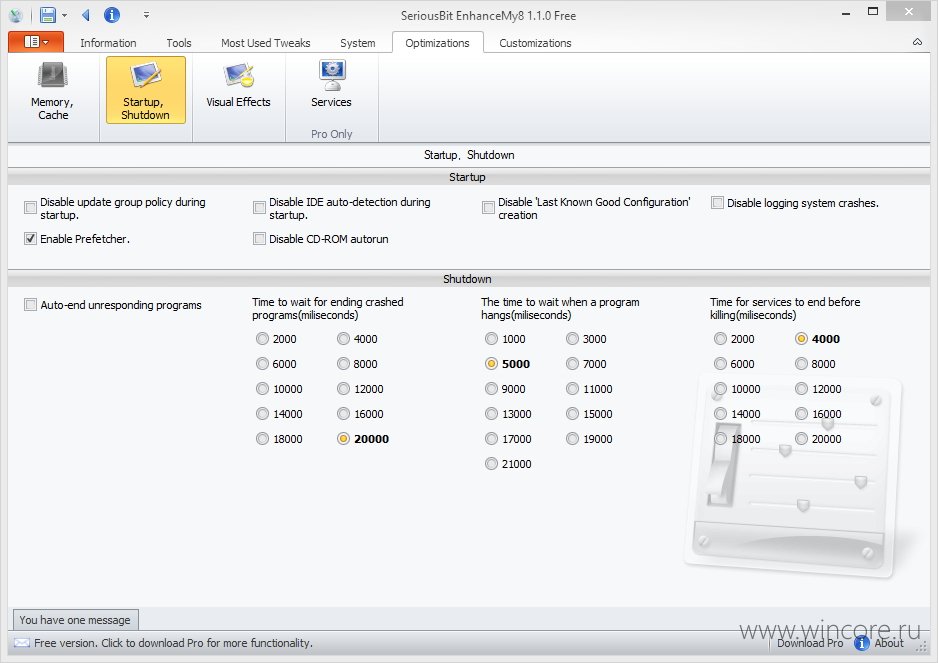Choose the 3000 hang time radio button
The width and height of the screenshot is (938, 663).
point(572,339)
